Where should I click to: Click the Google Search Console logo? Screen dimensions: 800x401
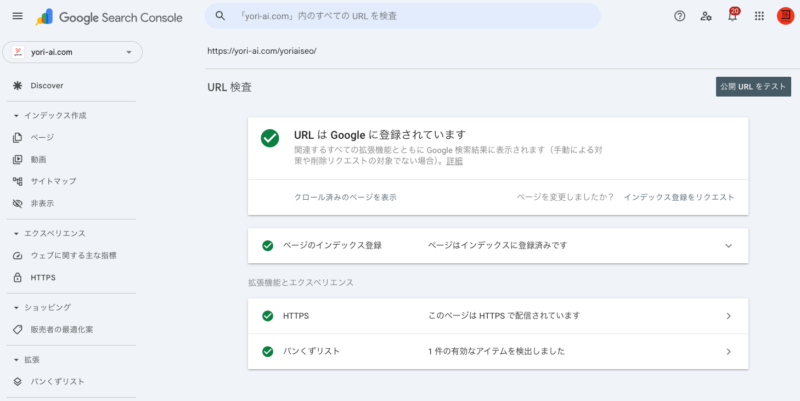pos(109,17)
